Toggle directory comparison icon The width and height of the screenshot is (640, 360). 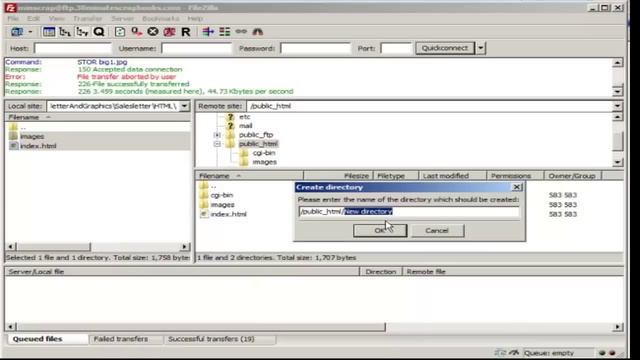pyautogui.click(x=224, y=32)
